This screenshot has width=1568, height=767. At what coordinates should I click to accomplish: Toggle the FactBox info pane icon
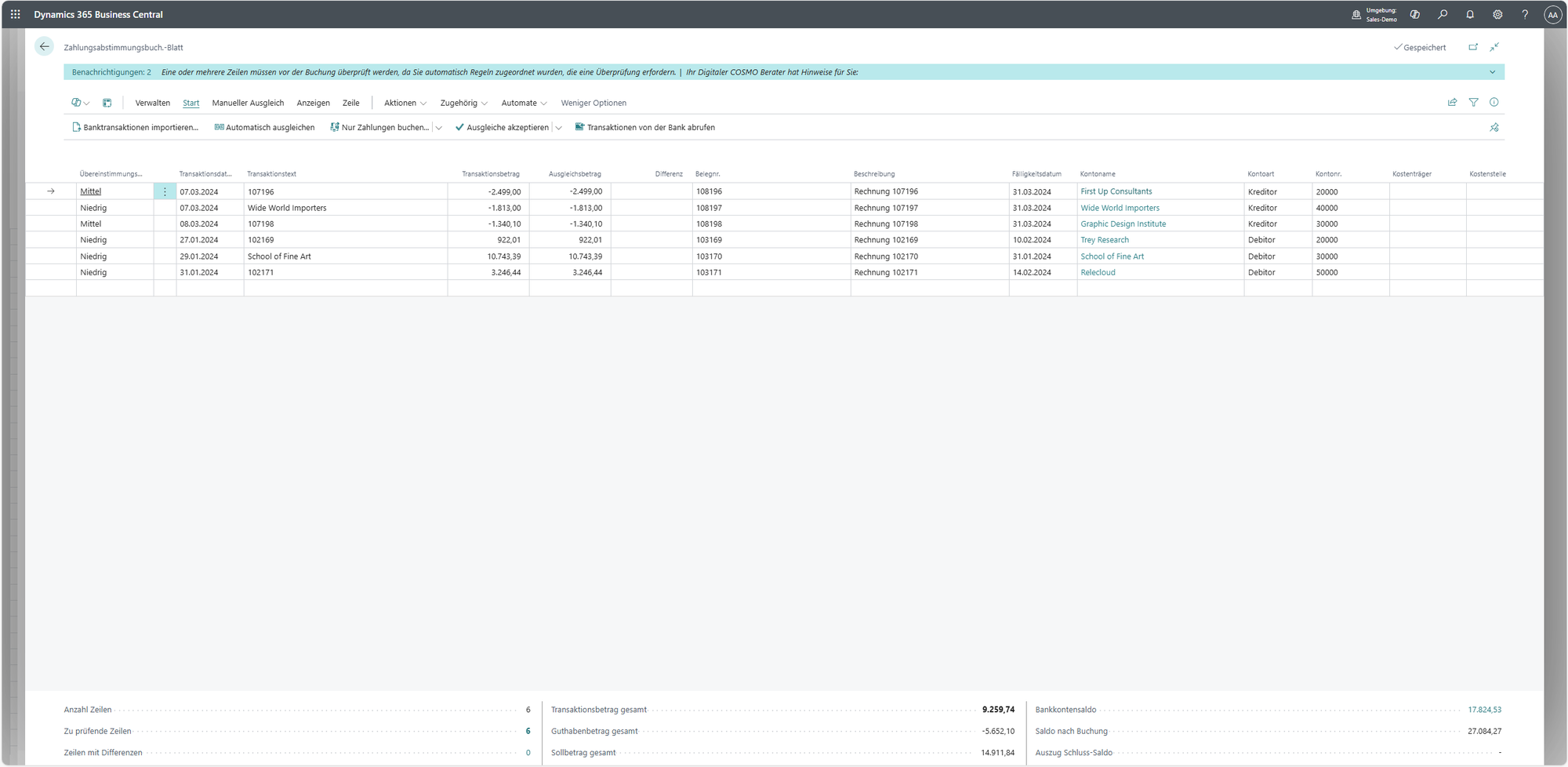(1494, 103)
